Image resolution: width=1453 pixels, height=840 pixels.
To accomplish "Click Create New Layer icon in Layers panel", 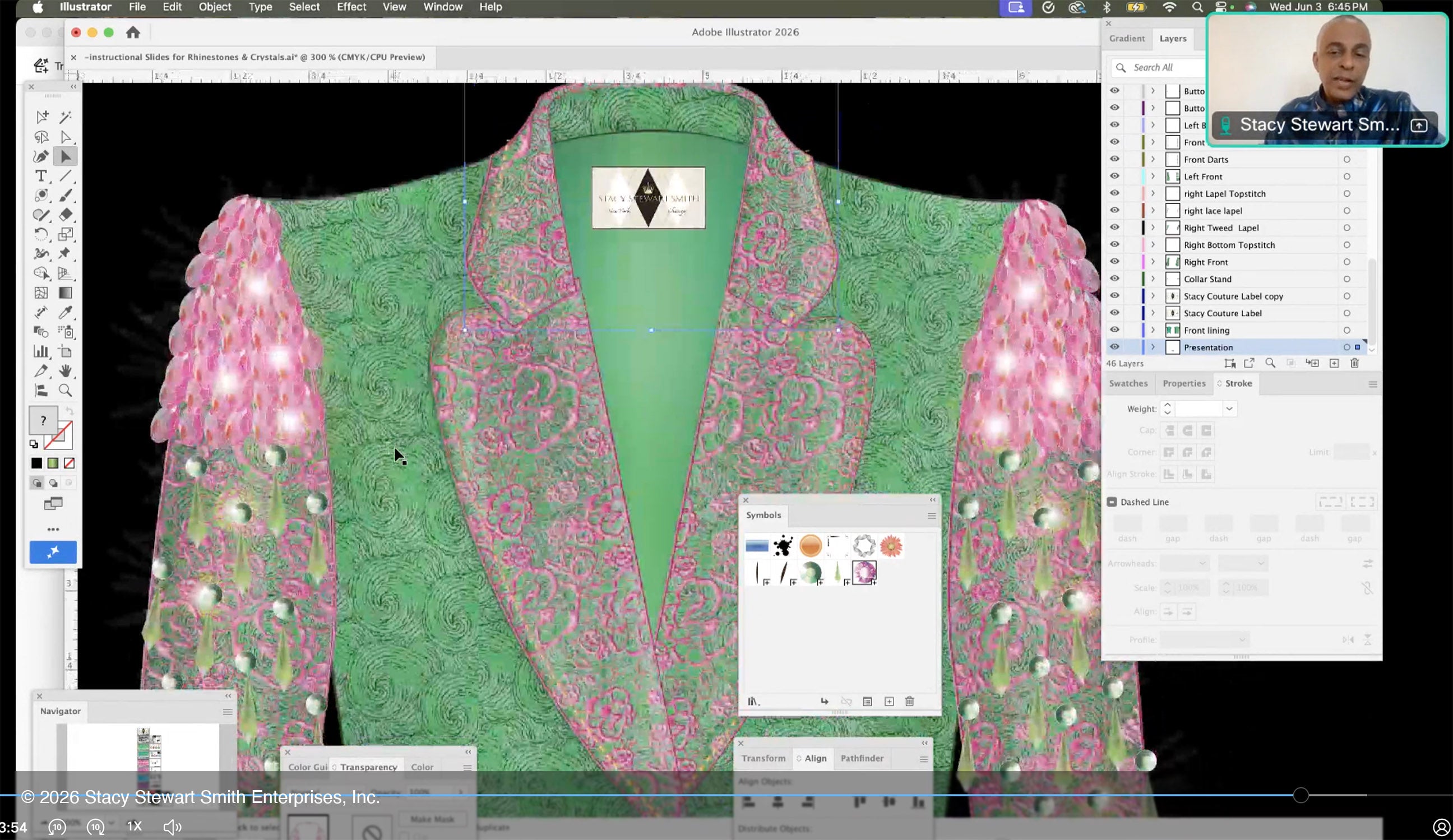I will click(1334, 363).
